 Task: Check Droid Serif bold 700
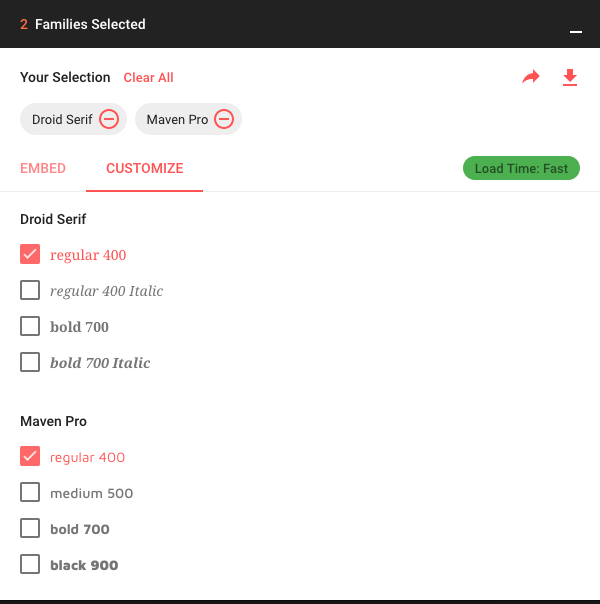point(30,326)
